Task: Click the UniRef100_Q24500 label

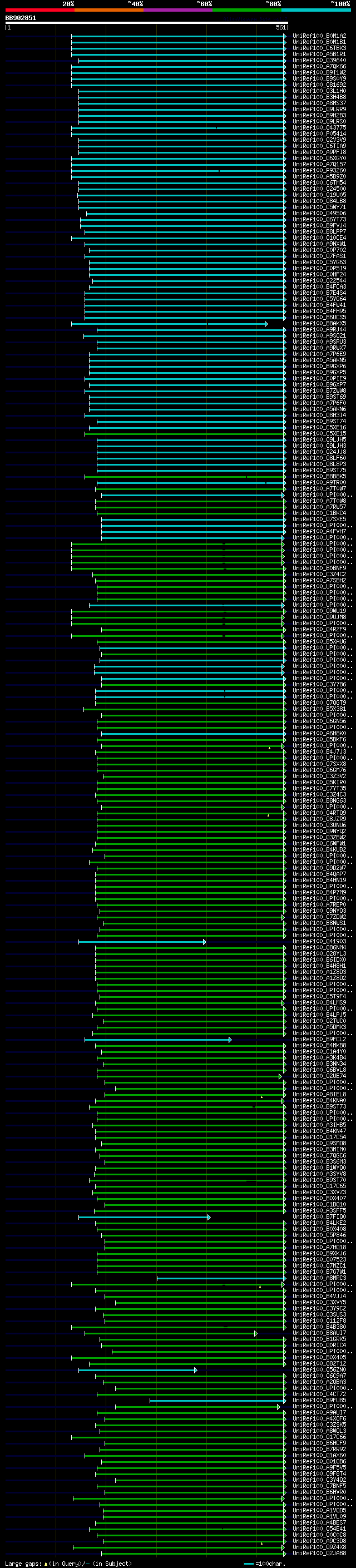Action: coord(319,189)
